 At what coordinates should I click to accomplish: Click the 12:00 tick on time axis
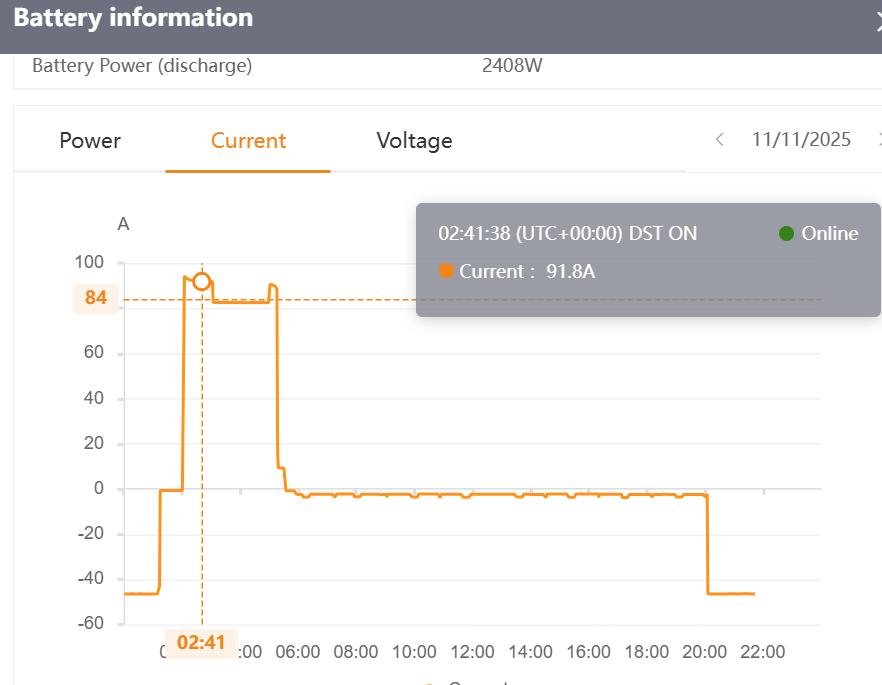pos(472,652)
